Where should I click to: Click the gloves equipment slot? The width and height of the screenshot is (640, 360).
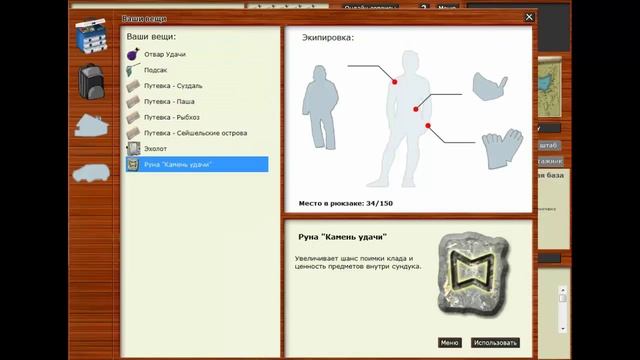[502, 149]
